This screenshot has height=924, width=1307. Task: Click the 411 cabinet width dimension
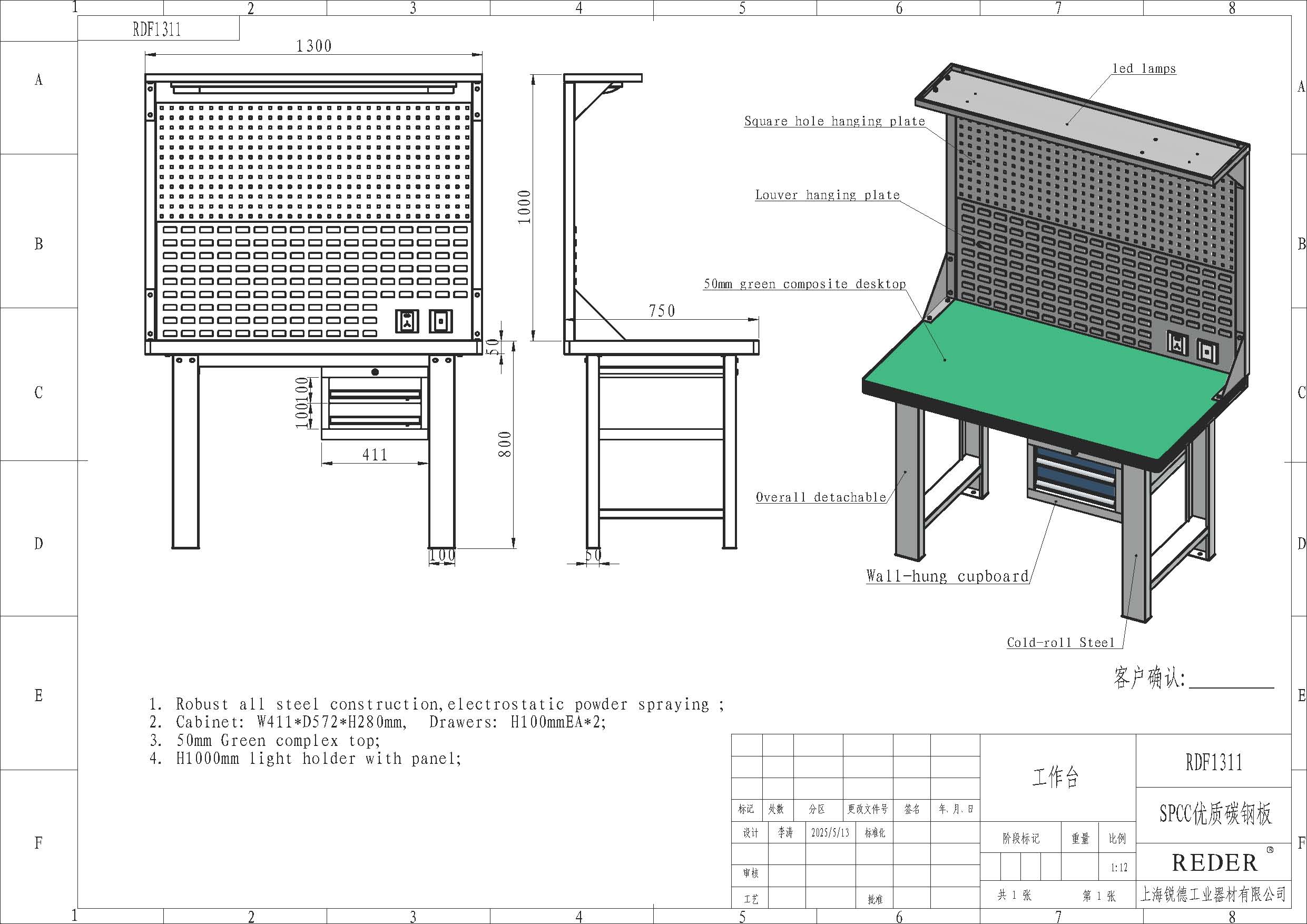coord(375,455)
